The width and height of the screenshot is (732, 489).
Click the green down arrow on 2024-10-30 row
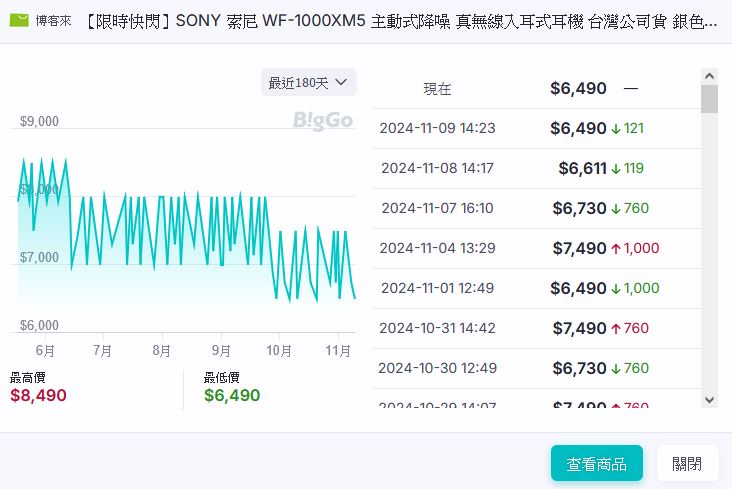(616, 368)
